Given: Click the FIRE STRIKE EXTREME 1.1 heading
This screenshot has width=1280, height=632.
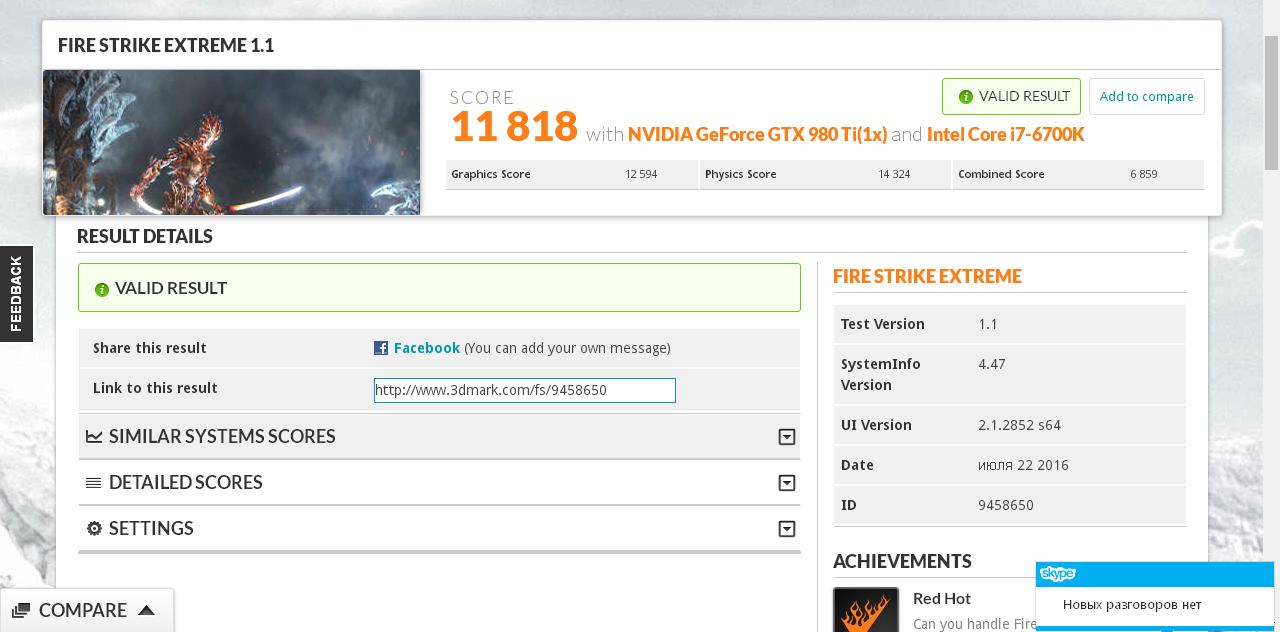Looking at the screenshot, I should pyautogui.click(x=166, y=45).
